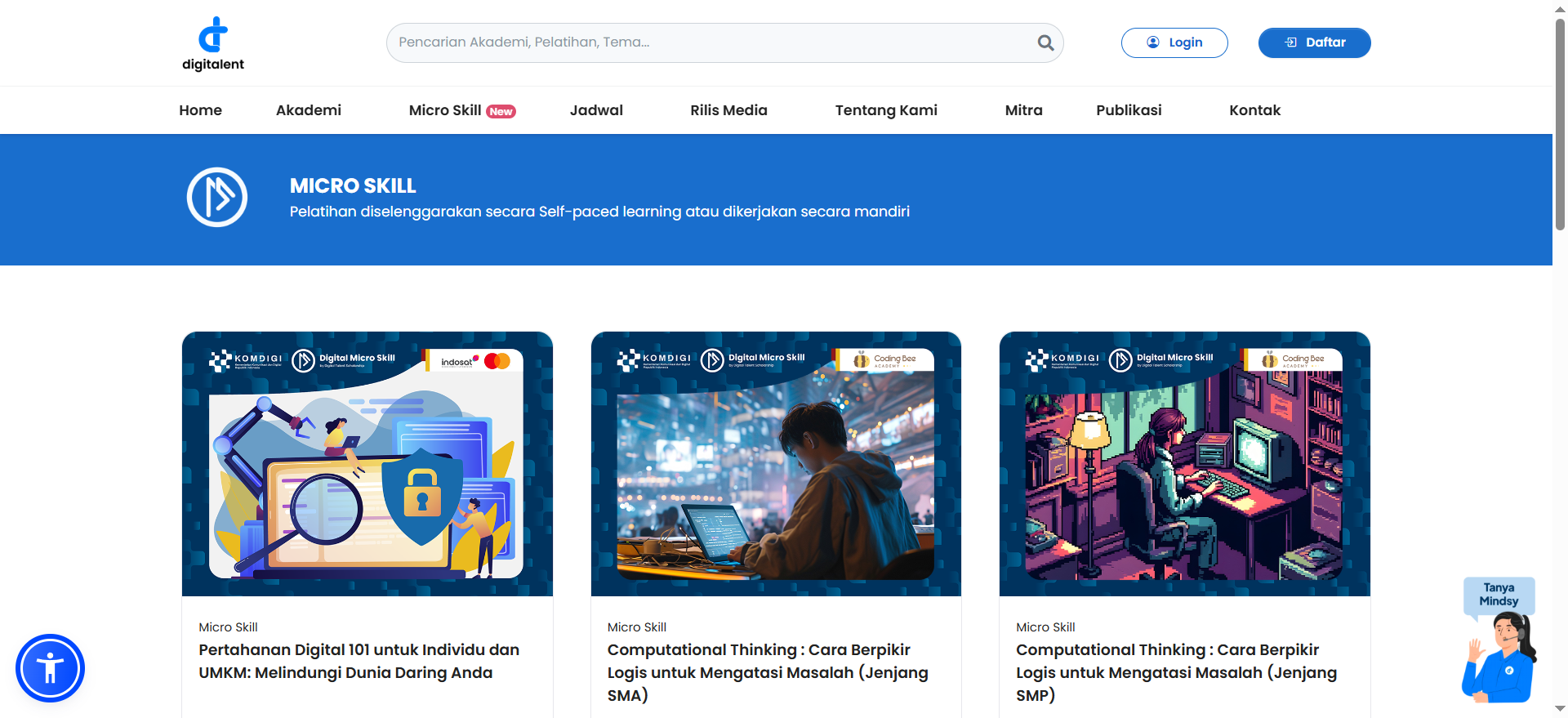Click the vertical page scrollbar thumb
Screen dimensions: 1568x718
(x=1560, y=123)
